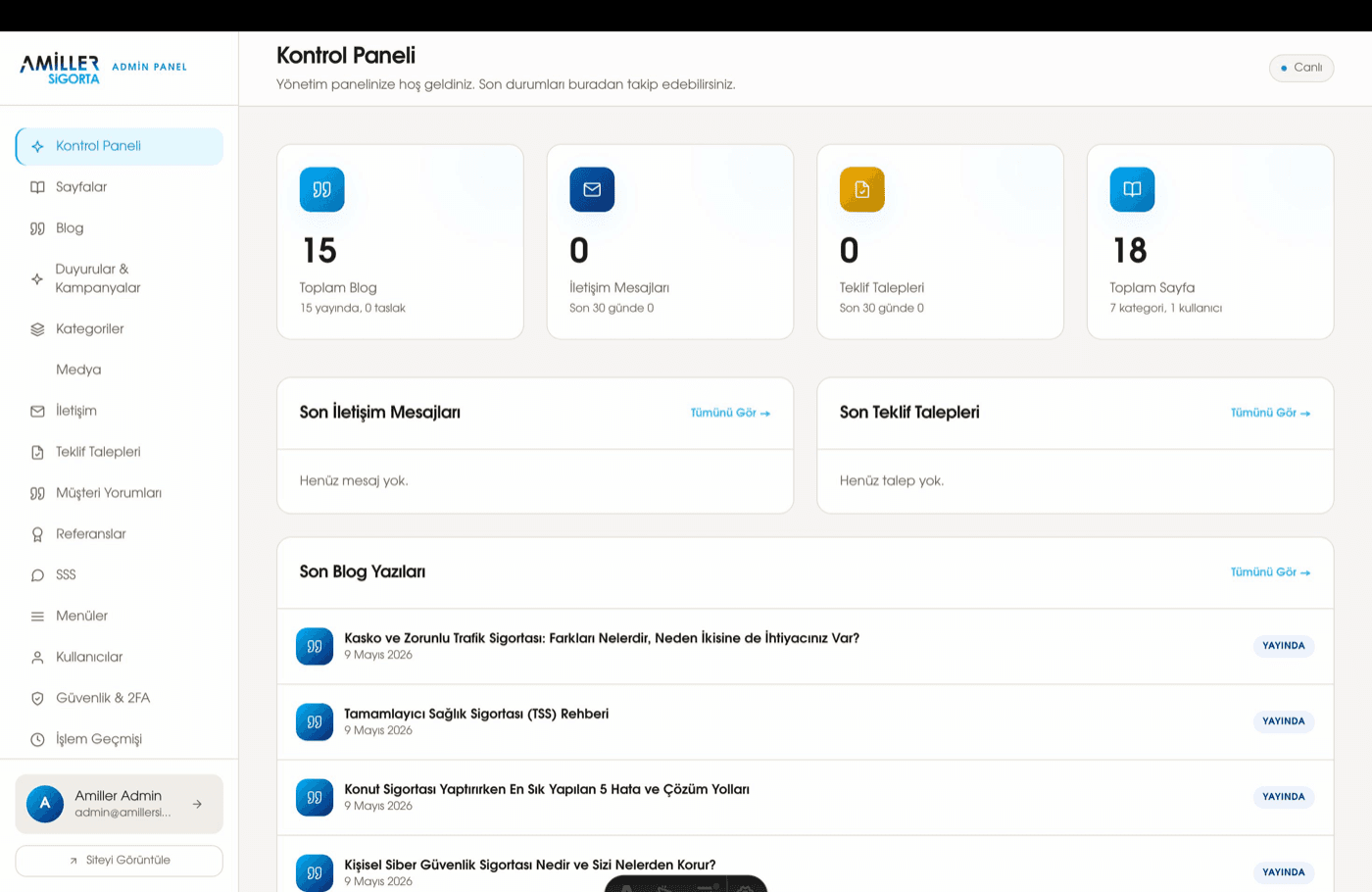The height and width of the screenshot is (892, 1372).
Task: Go to Blog in the sidebar
Action: pyautogui.click(x=120, y=228)
